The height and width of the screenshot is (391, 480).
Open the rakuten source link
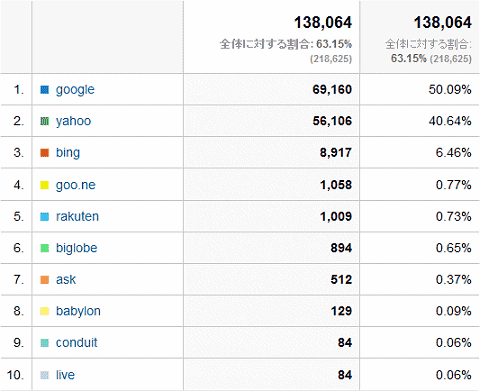pyautogui.click(x=77, y=216)
